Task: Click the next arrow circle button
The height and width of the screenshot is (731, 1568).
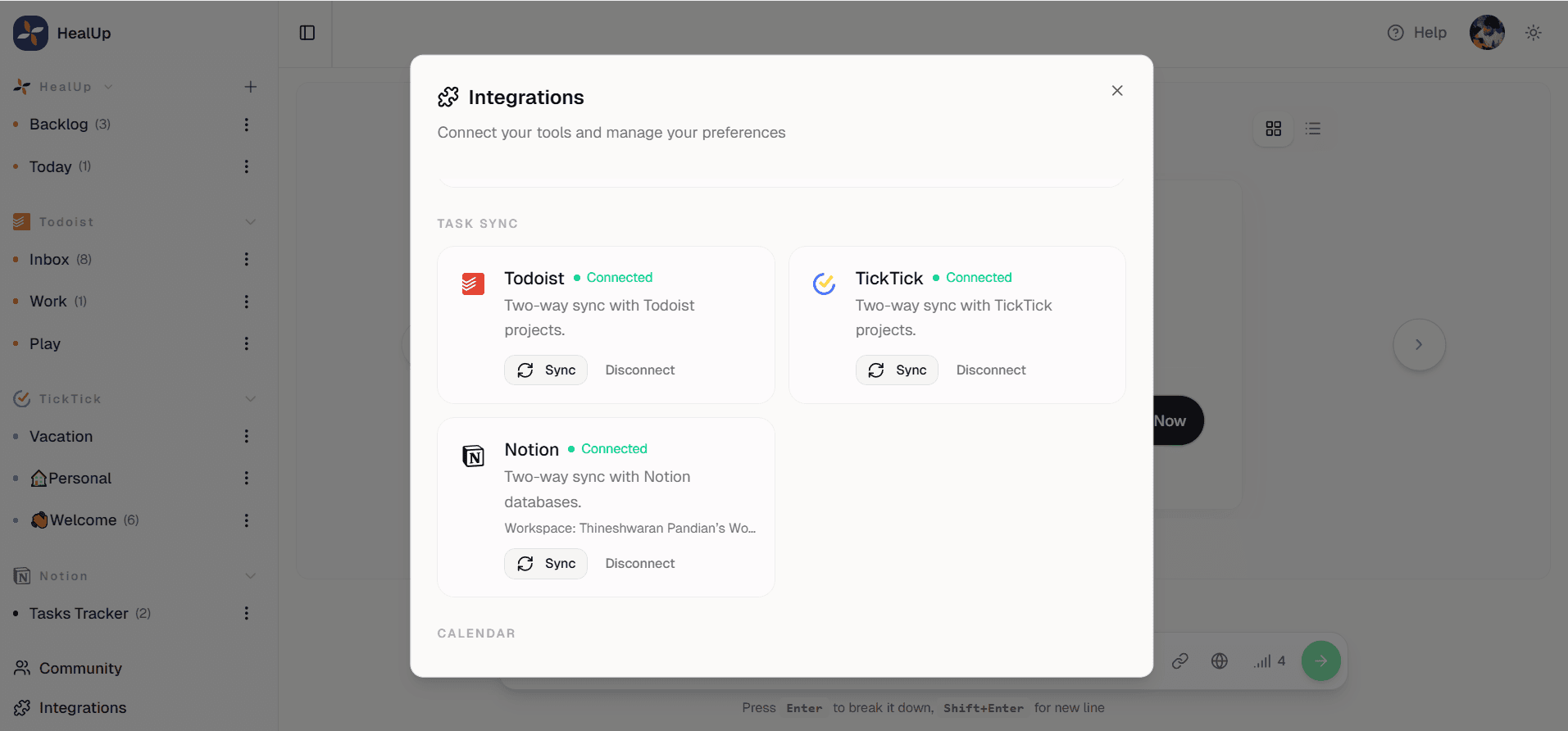Action: tap(1419, 344)
